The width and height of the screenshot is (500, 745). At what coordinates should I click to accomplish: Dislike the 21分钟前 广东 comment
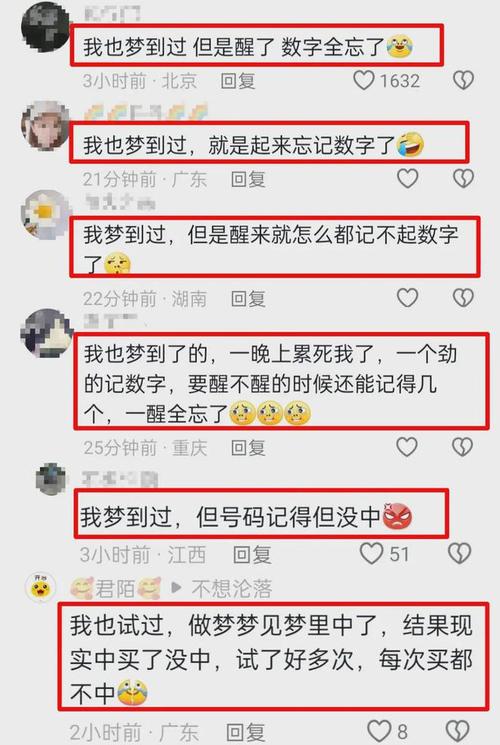coord(463,179)
